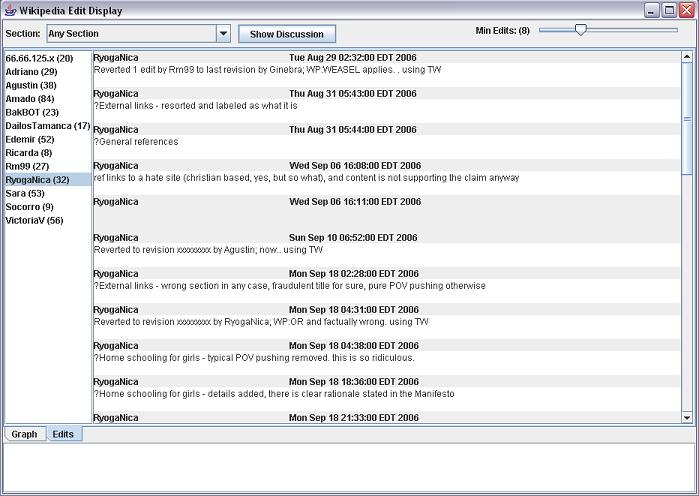This screenshot has height=496, width=699.
Task: Select user BakBOT (23)
Action: click(x=48, y=112)
